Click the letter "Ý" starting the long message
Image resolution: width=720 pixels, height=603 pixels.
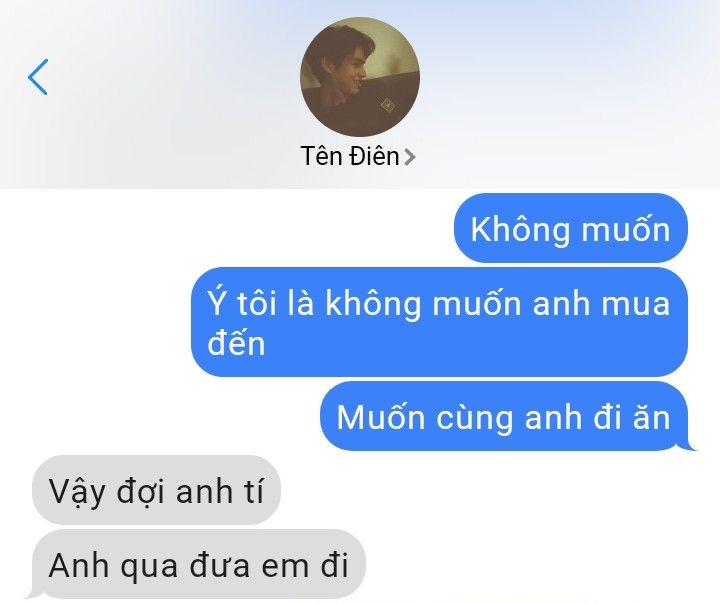point(217,302)
